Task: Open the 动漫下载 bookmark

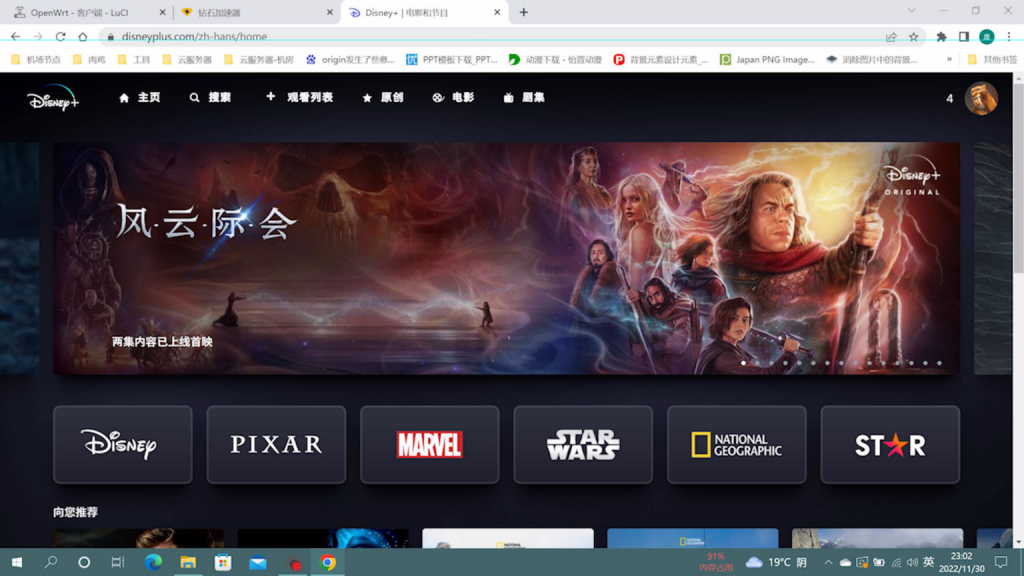Action: 556,59
